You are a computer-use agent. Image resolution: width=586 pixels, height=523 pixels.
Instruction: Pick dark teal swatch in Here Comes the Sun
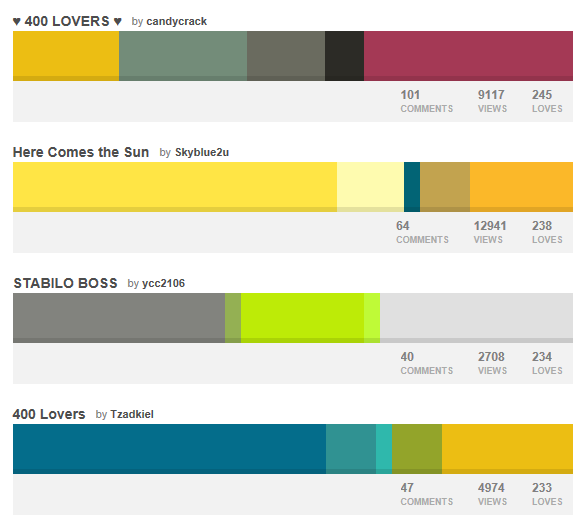tap(412, 187)
